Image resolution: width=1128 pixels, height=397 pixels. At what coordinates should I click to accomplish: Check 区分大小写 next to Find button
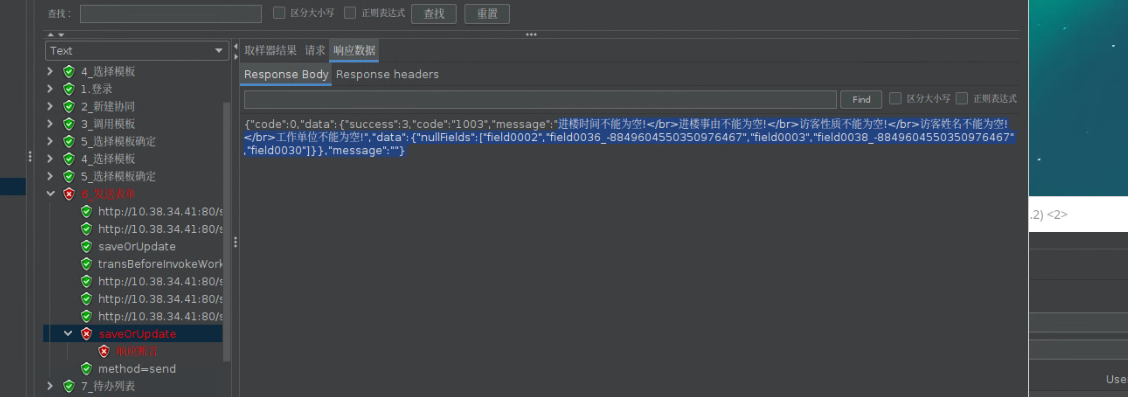coord(896,99)
